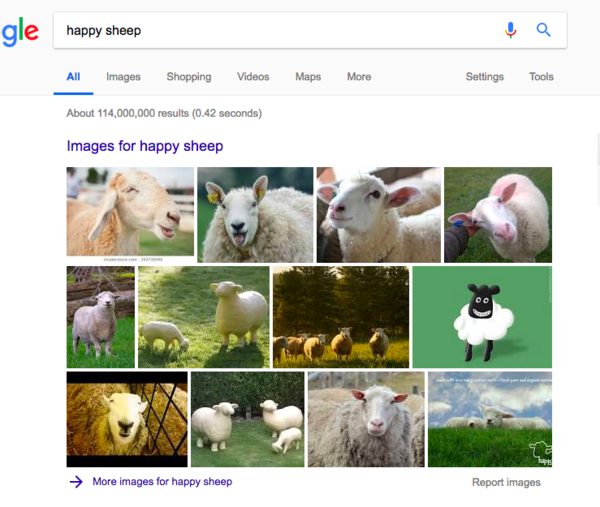600x507 pixels.
Task: Switch to the Images tab
Action: [123, 77]
